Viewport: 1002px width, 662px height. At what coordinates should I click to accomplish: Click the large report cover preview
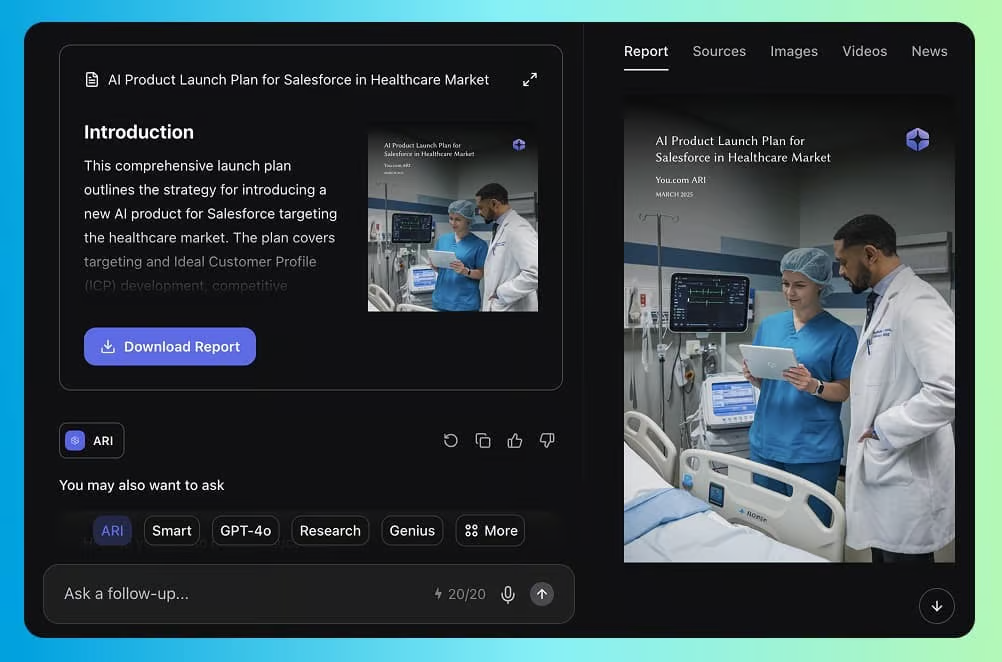(789, 329)
